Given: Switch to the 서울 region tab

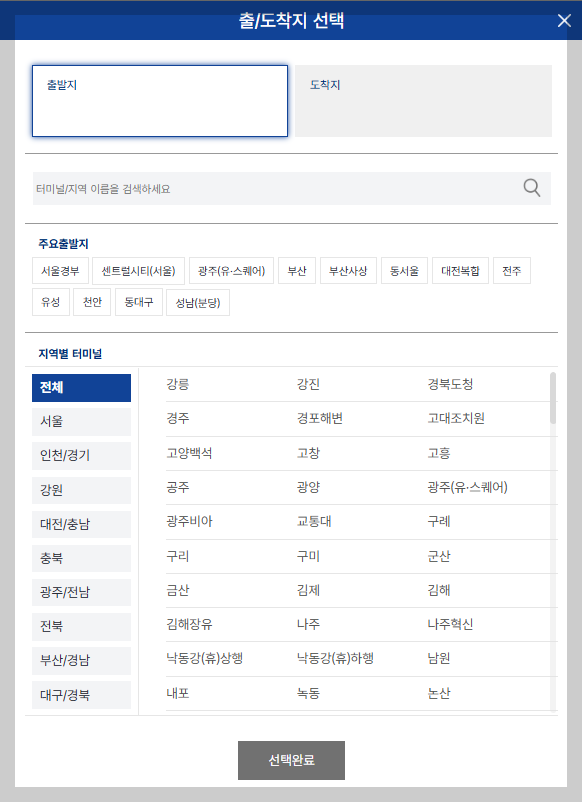Looking at the screenshot, I should click(x=81, y=422).
